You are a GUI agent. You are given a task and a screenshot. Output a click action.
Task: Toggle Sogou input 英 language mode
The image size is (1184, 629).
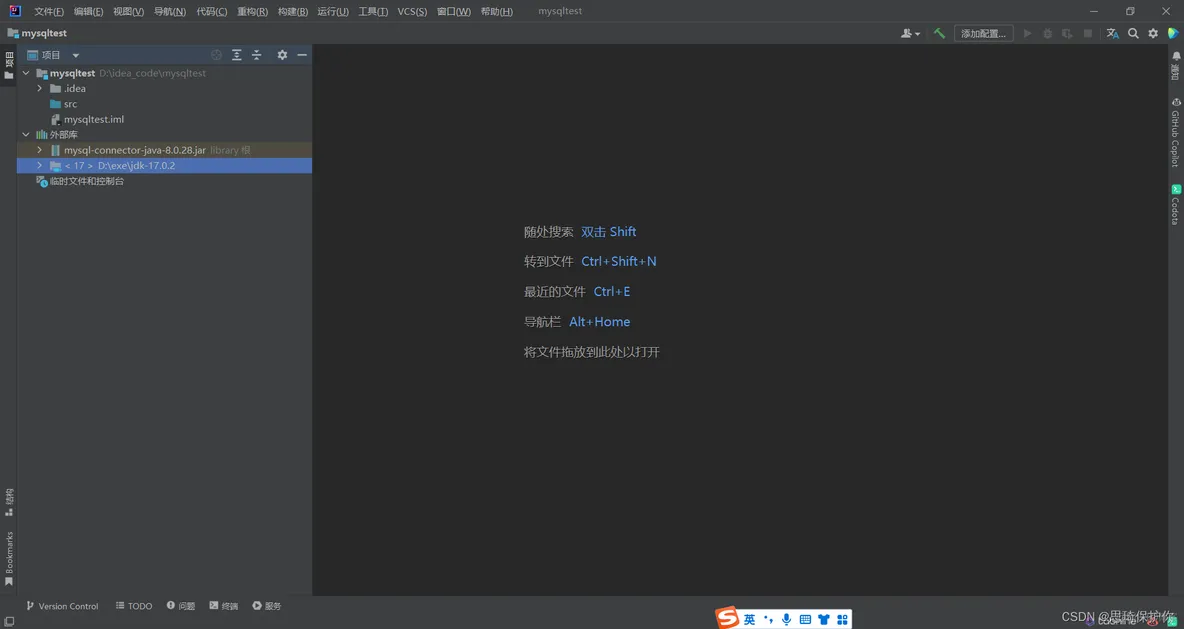[x=750, y=619]
